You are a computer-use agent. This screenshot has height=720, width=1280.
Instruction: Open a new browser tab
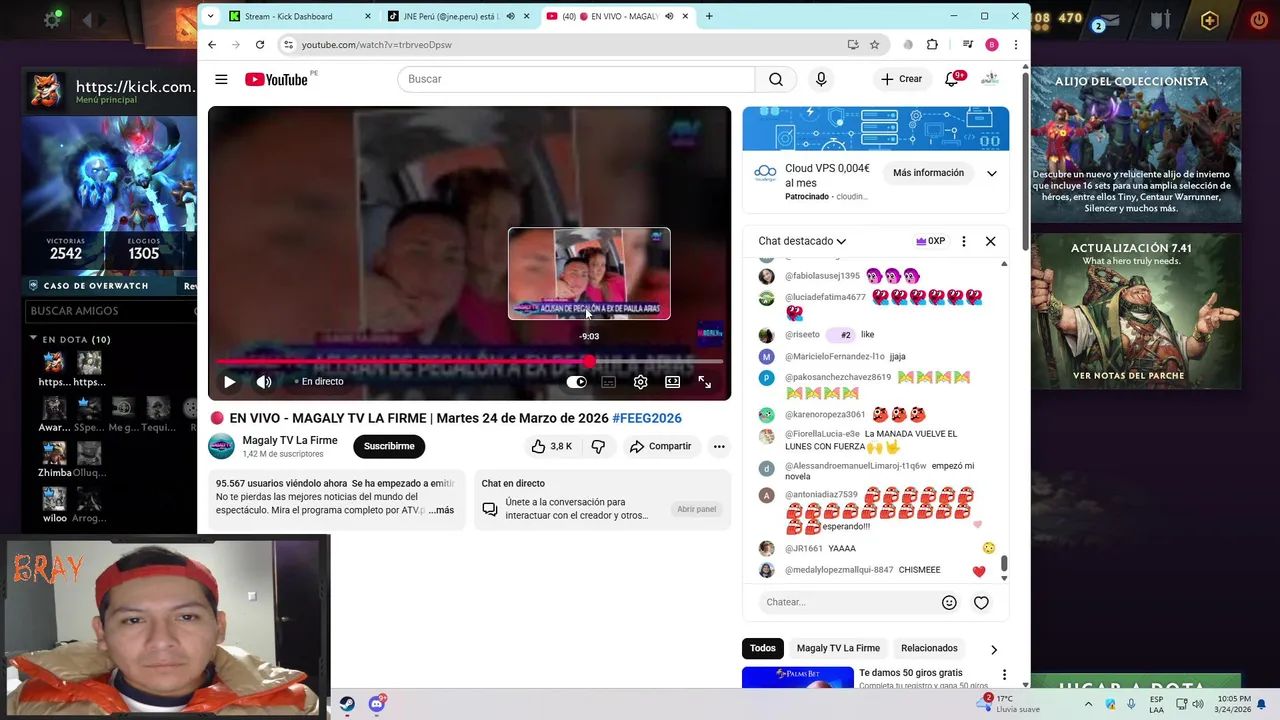(x=709, y=16)
